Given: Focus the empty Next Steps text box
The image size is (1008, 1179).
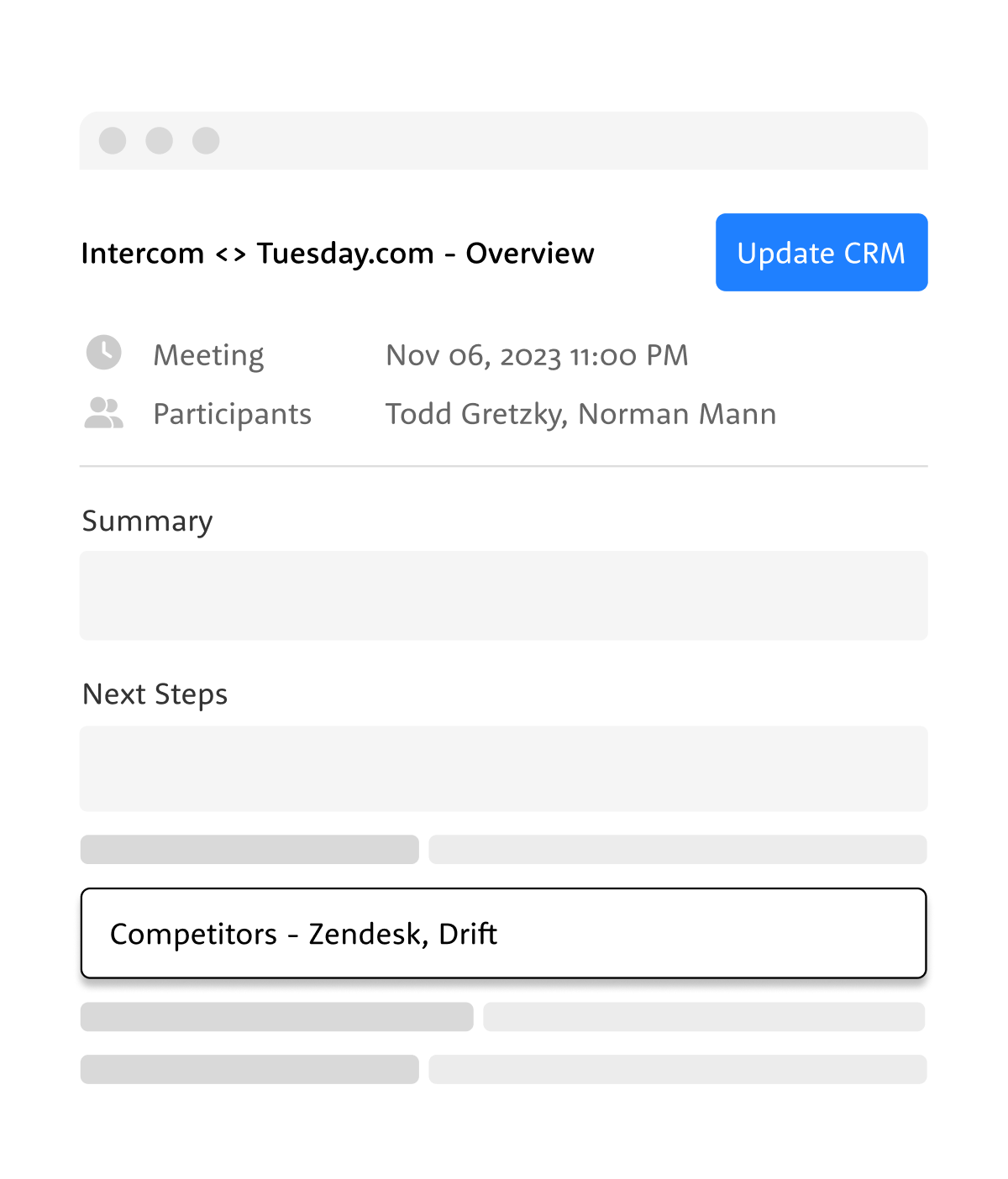Looking at the screenshot, I should [504, 768].
